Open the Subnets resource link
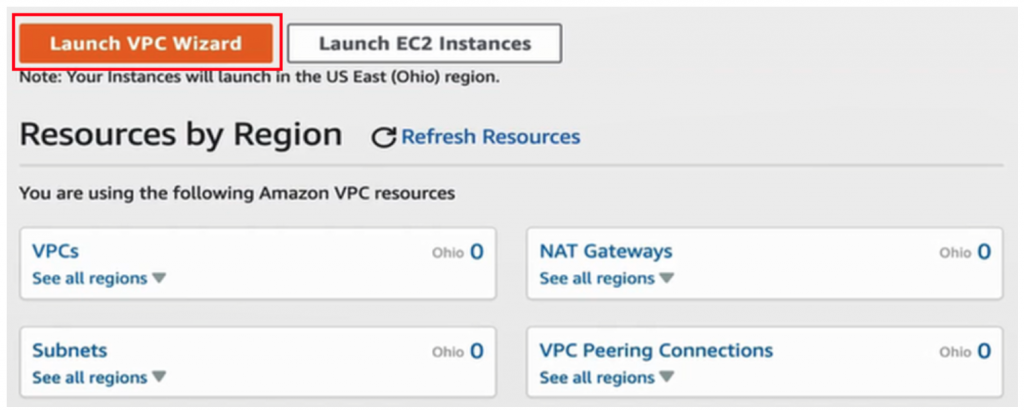The width and height of the screenshot is (1024, 411). coord(70,351)
